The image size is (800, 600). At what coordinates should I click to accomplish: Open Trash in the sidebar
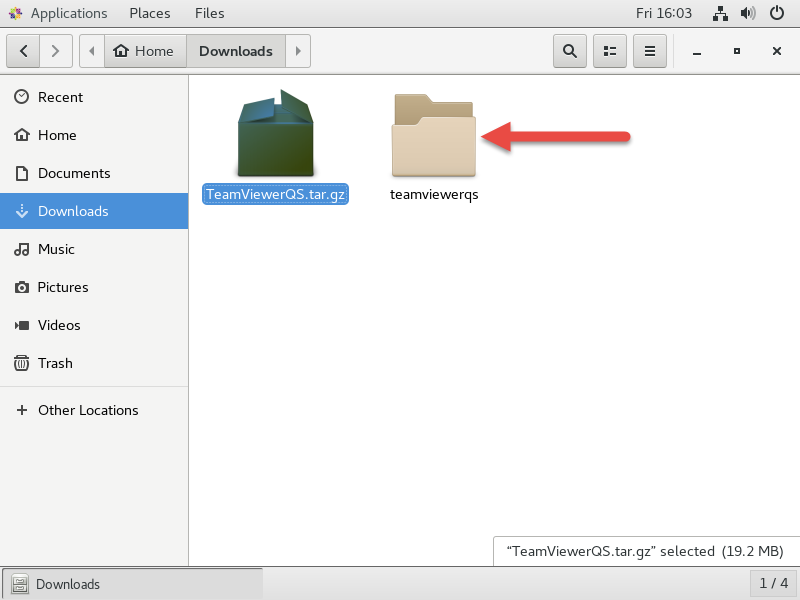pyautogui.click(x=94, y=363)
